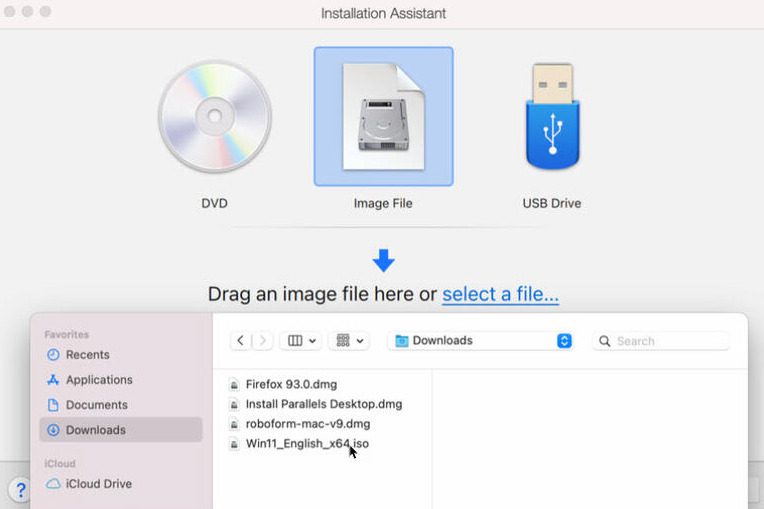Open the column view options dropdown
The image size is (764, 509).
302,341
